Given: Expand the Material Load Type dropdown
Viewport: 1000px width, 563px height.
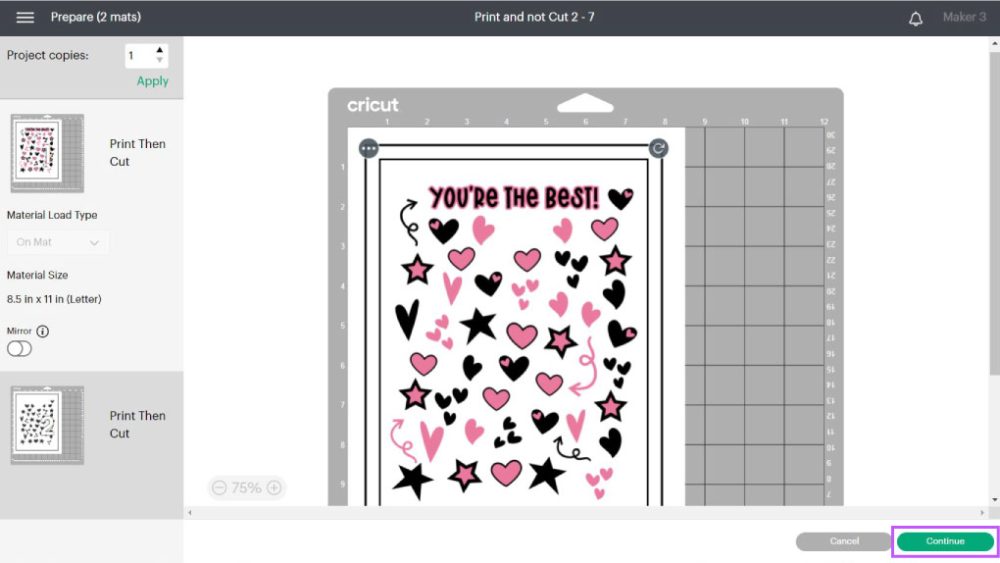Looking at the screenshot, I should (58, 242).
